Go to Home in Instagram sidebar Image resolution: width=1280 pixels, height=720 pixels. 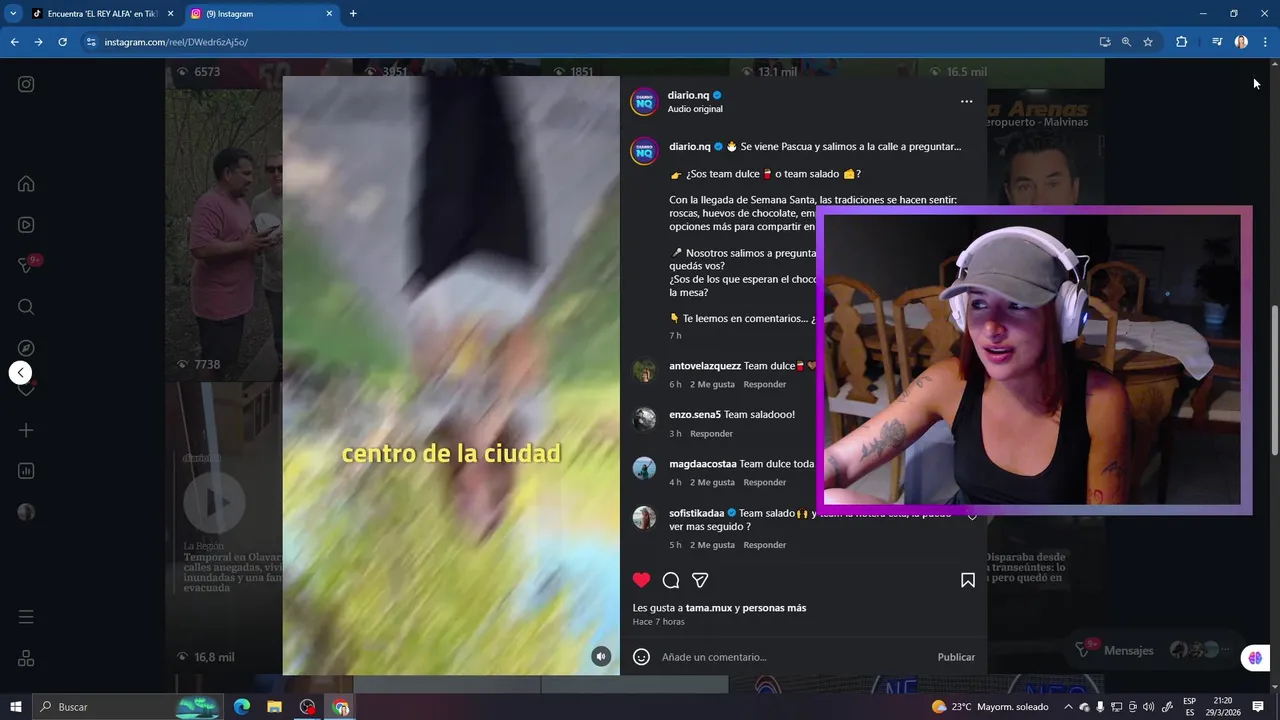click(26, 184)
